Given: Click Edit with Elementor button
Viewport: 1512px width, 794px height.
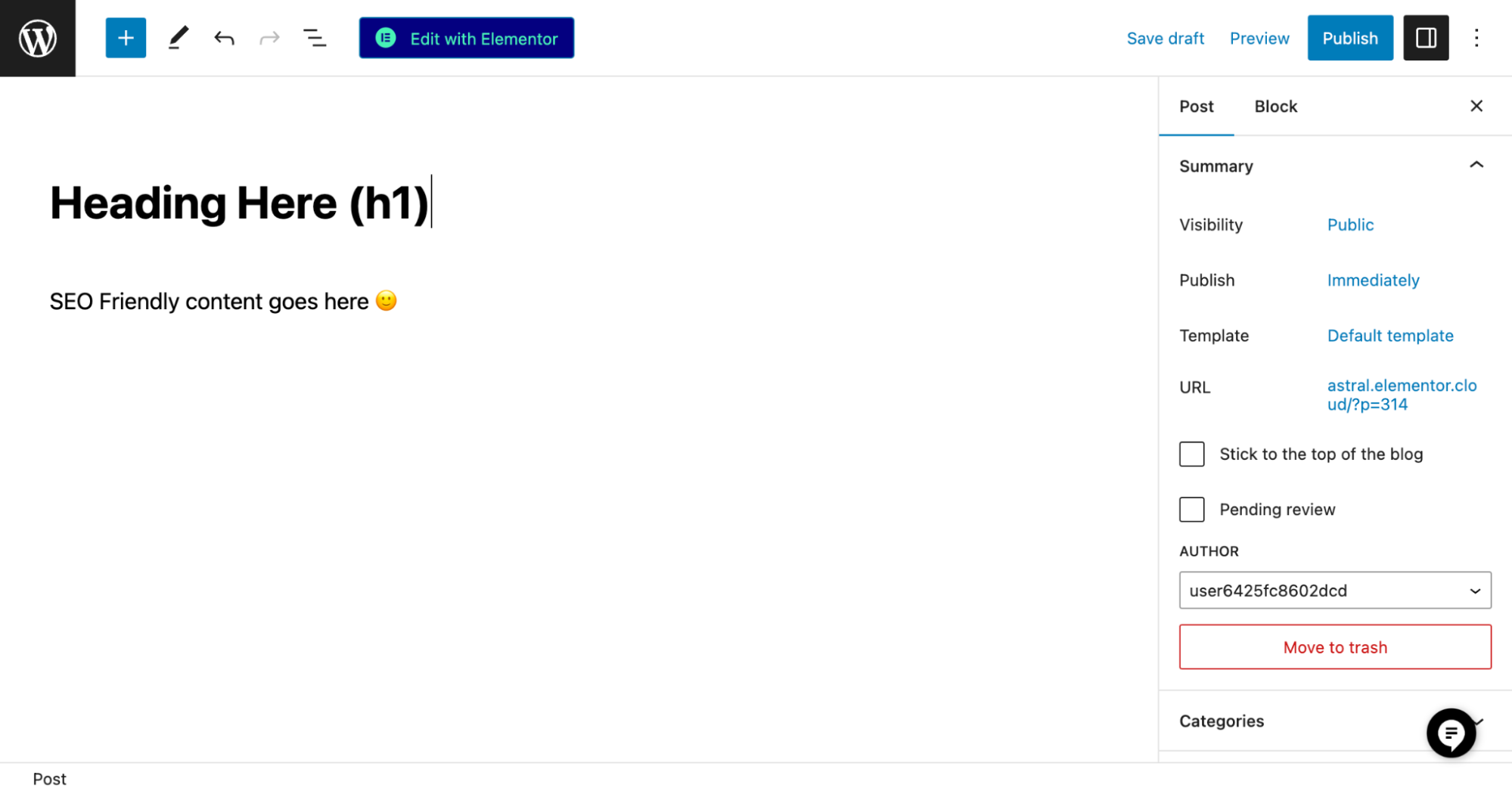Looking at the screenshot, I should (467, 38).
